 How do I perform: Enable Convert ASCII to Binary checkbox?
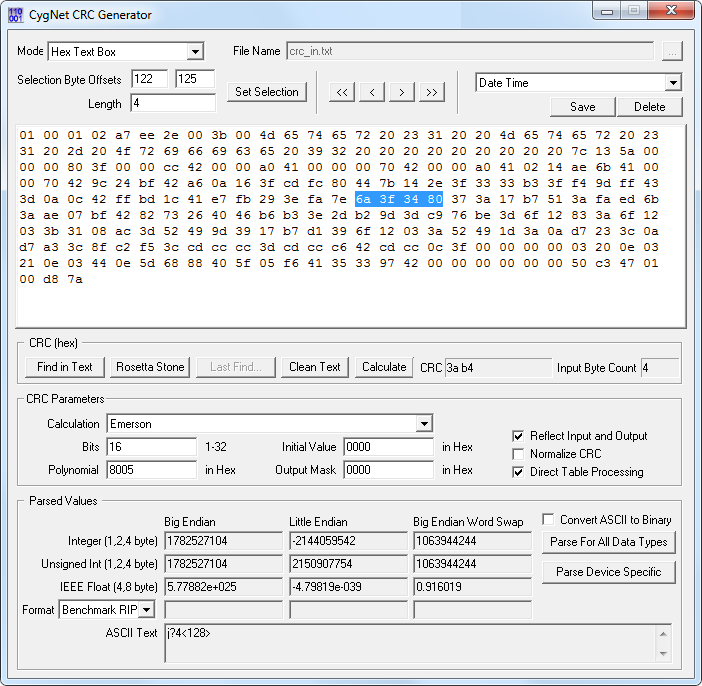(x=548, y=519)
